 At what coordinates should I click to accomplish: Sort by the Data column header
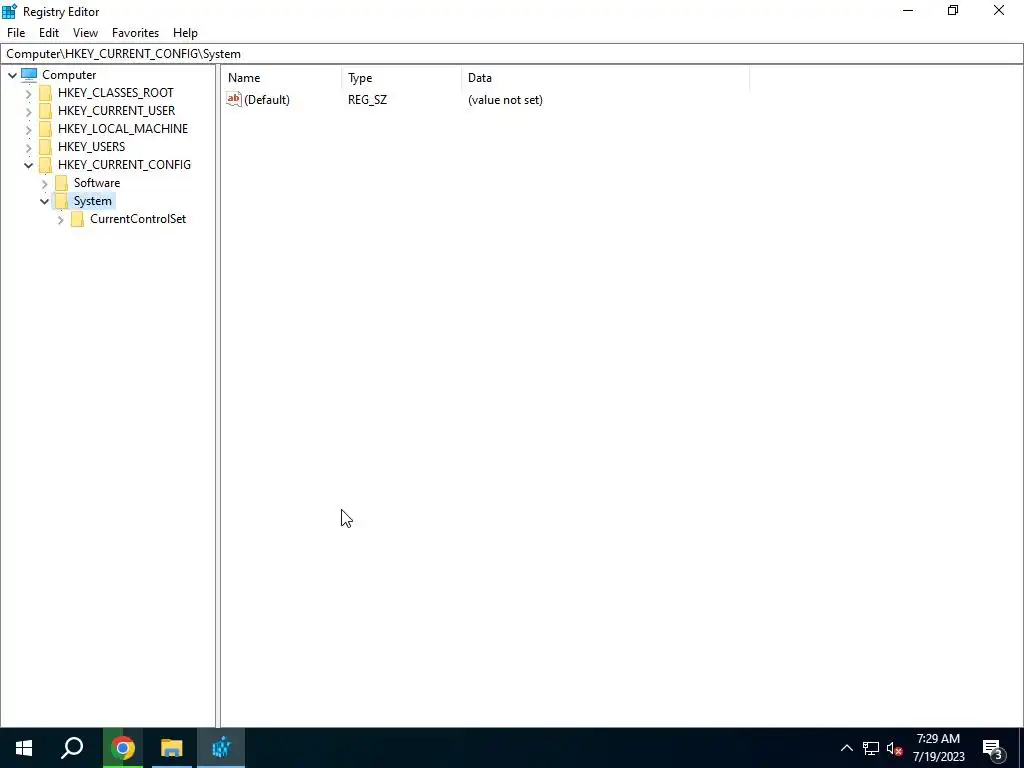coord(605,78)
